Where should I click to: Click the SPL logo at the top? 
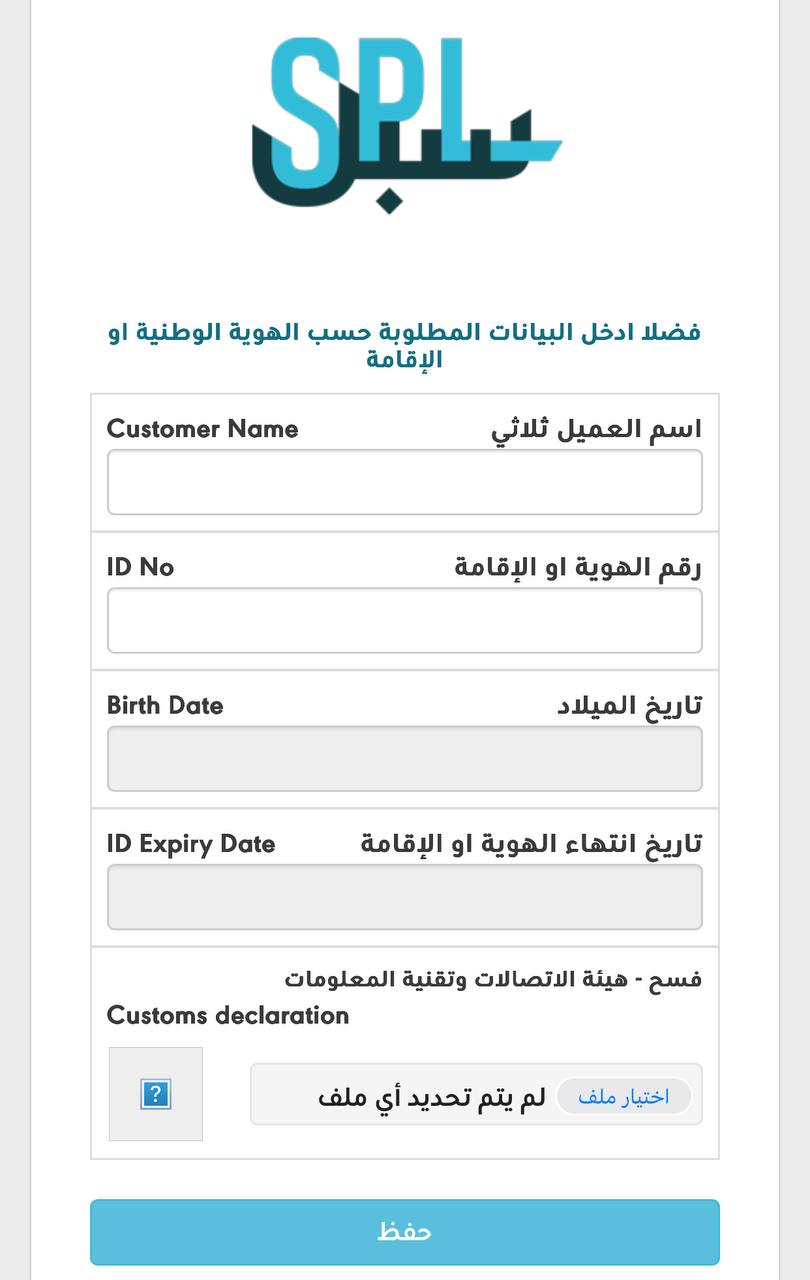[x=405, y=124]
